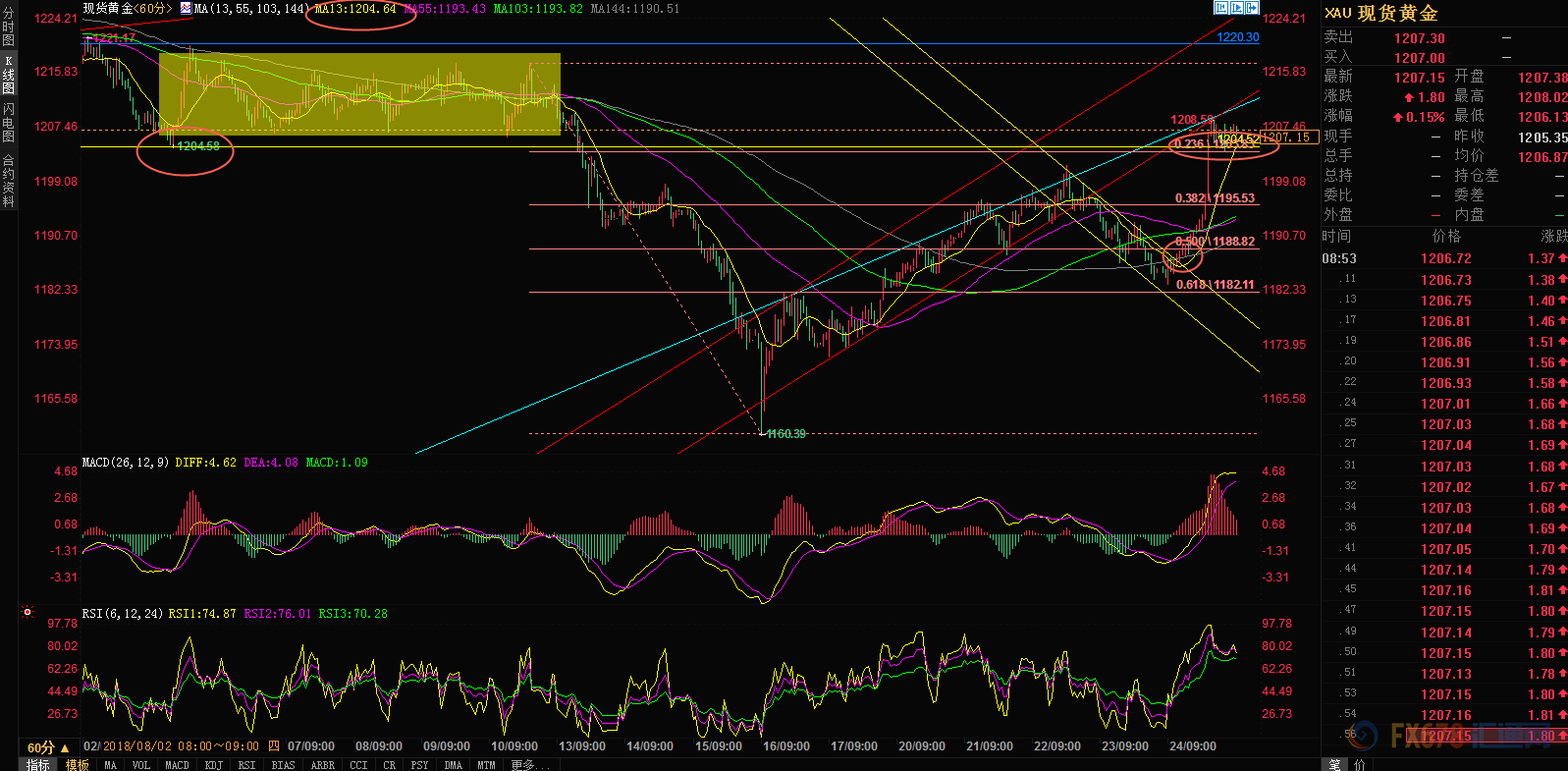
Task: Choose the MTM indicator button
Action: [486, 764]
